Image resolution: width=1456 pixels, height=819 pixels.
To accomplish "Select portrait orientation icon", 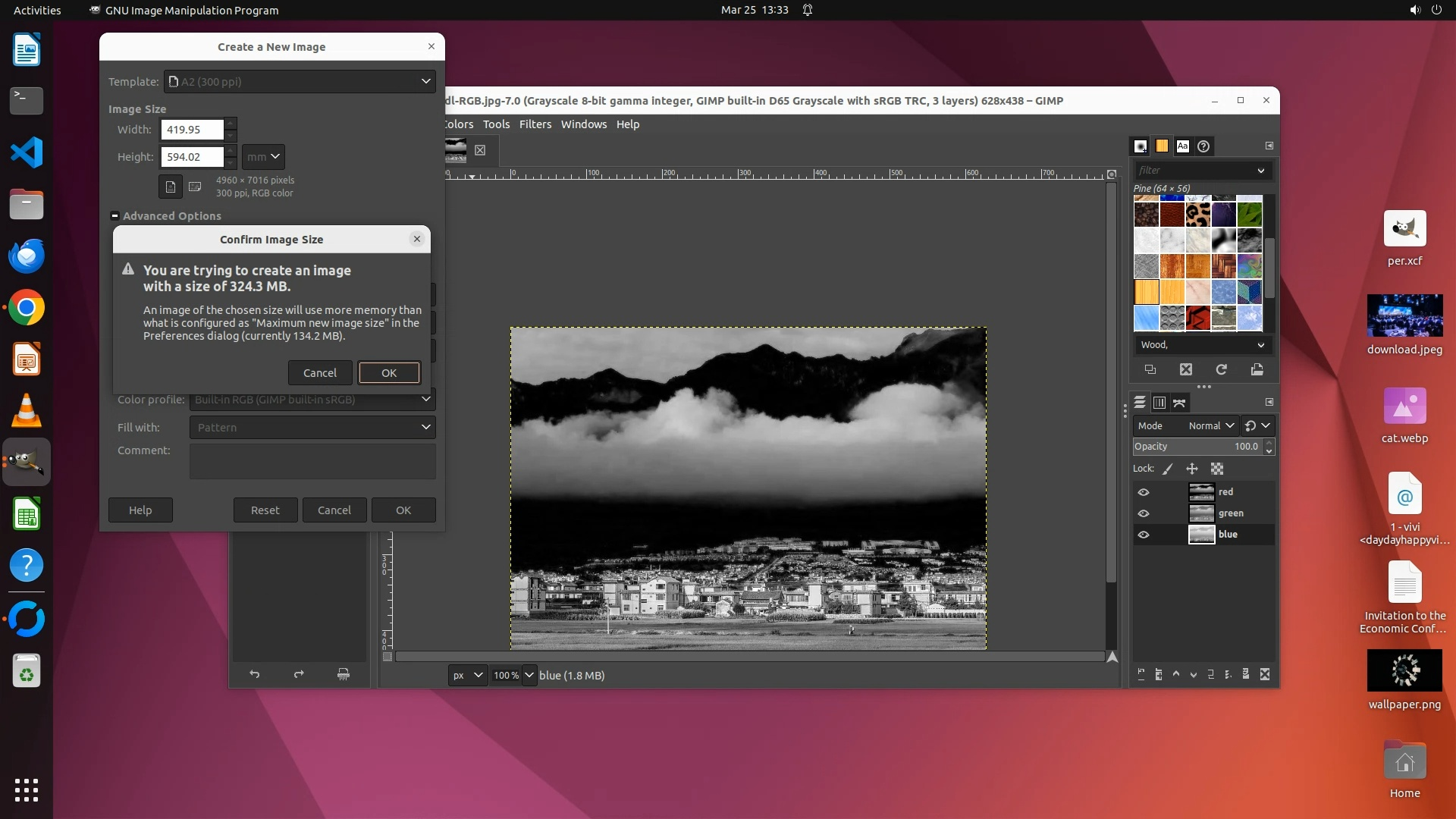I will click(x=171, y=187).
